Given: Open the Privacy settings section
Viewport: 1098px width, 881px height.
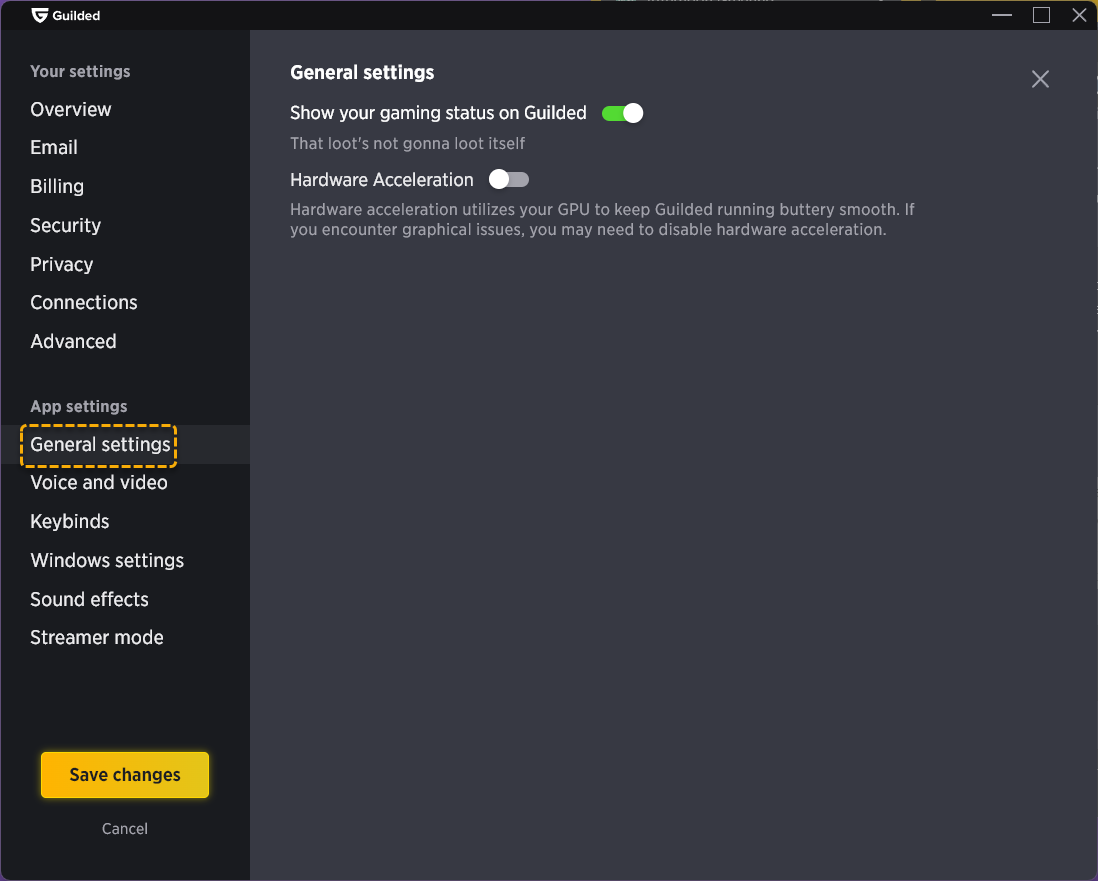Looking at the screenshot, I should (62, 264).
